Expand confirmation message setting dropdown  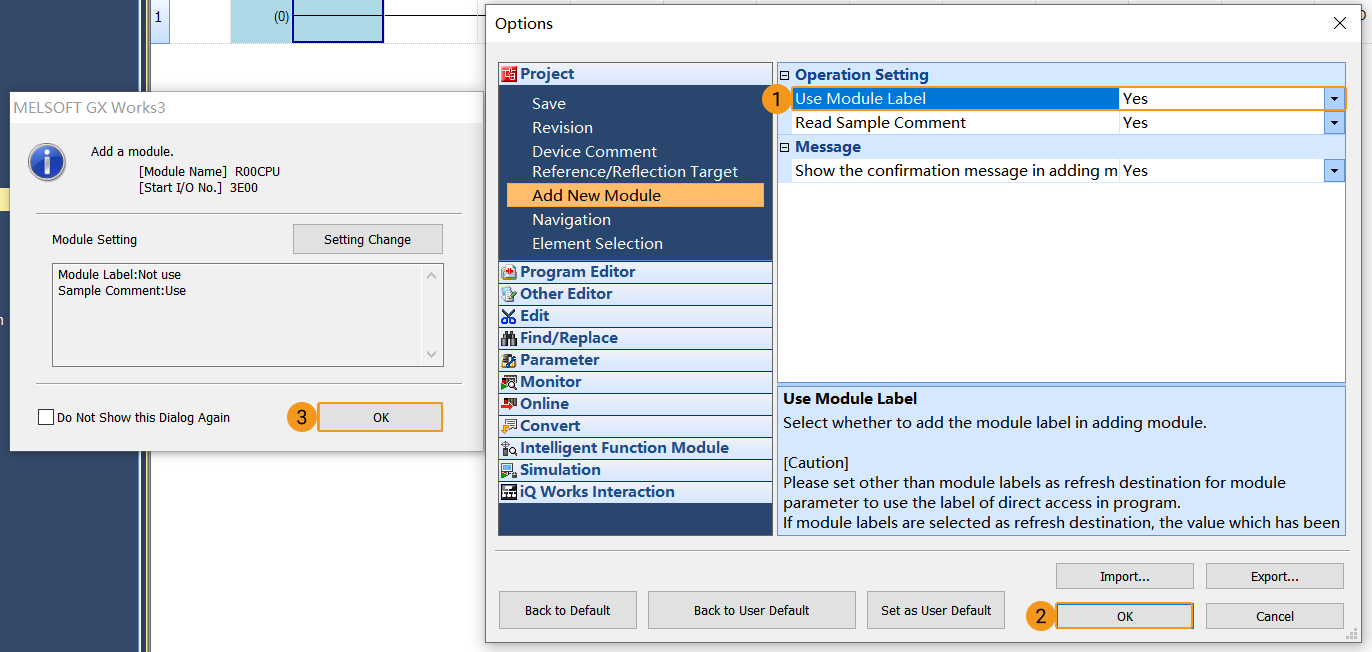click(1333, 171)
